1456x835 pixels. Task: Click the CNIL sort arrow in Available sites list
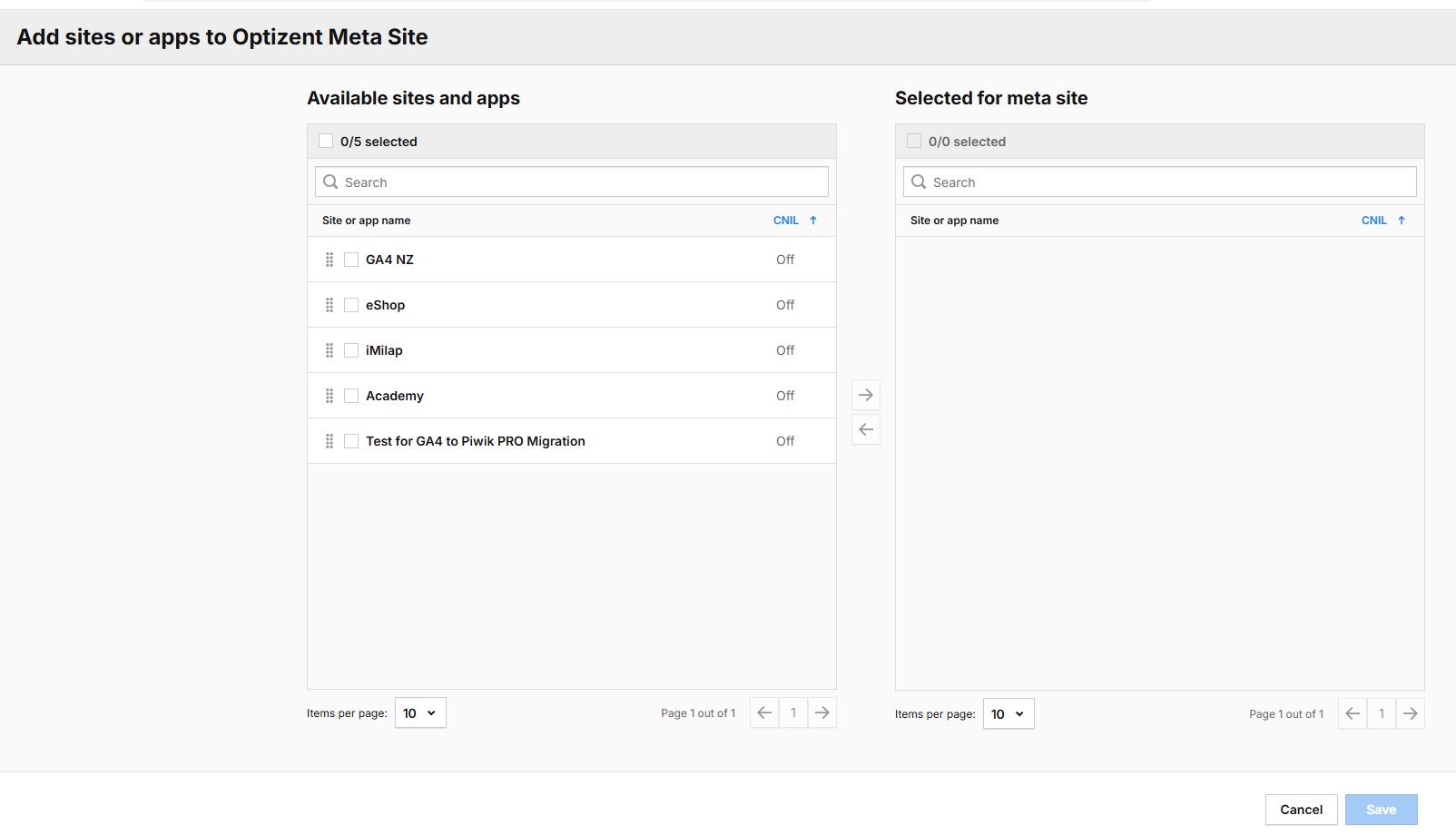click(x=812, y=220)
